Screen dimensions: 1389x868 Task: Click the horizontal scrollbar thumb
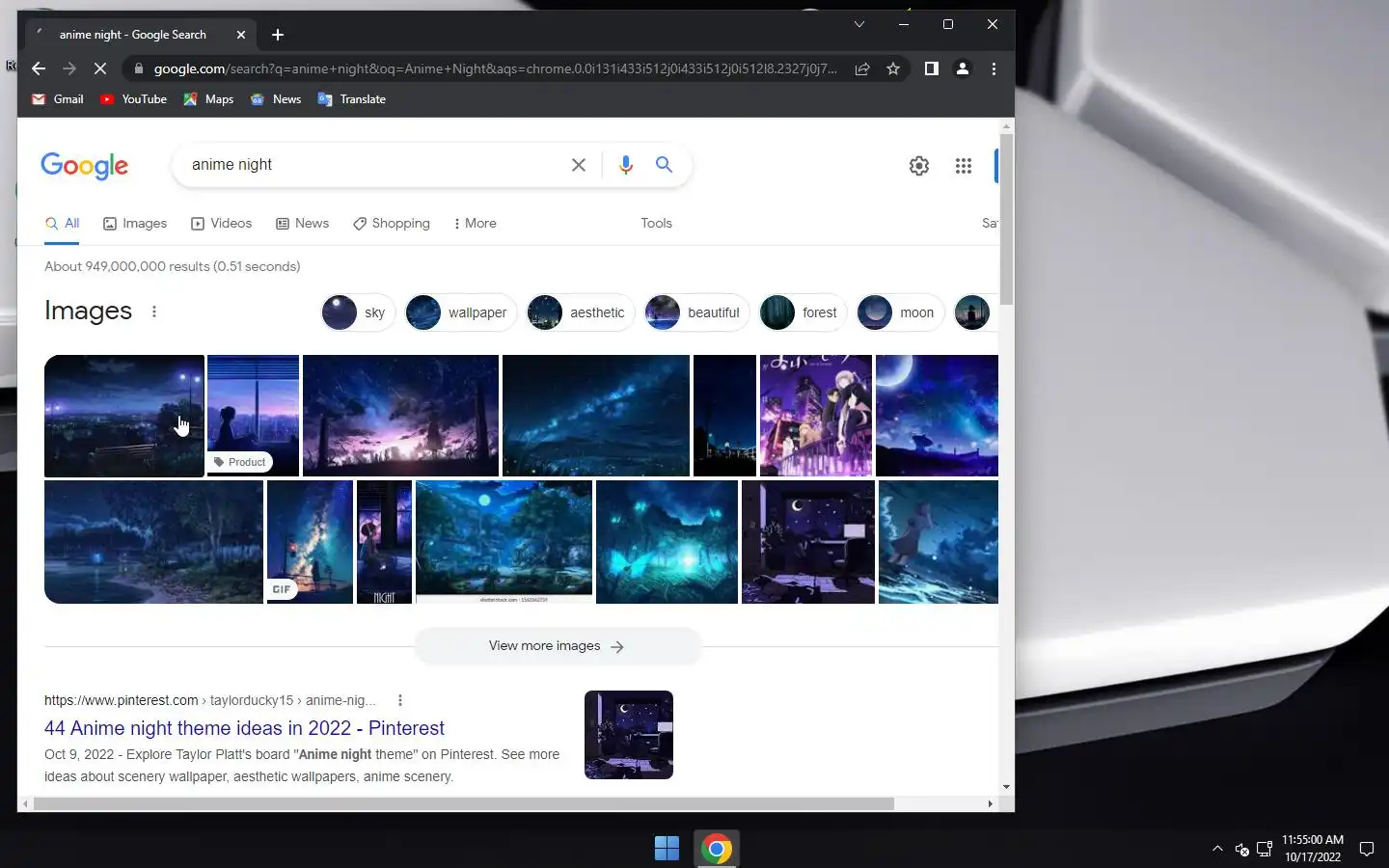tap(463, 803)
